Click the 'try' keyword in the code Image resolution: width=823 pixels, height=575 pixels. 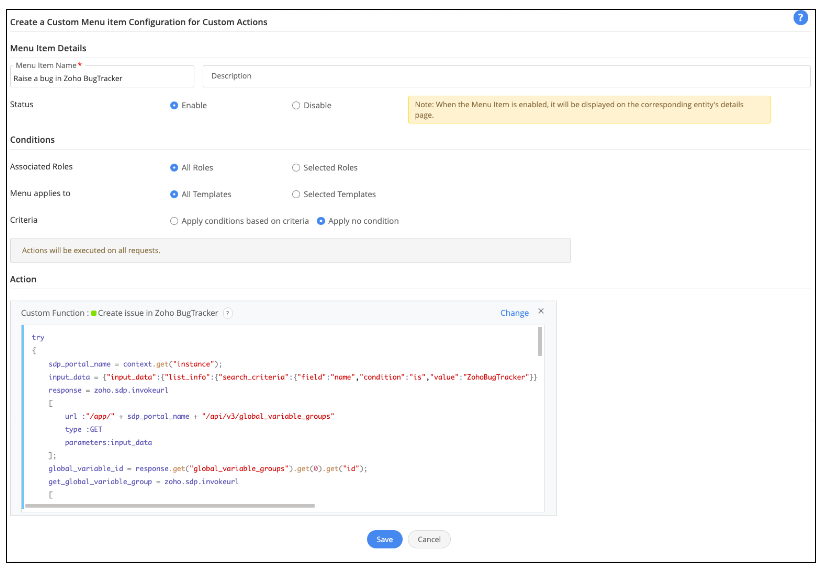pos(38,337)
